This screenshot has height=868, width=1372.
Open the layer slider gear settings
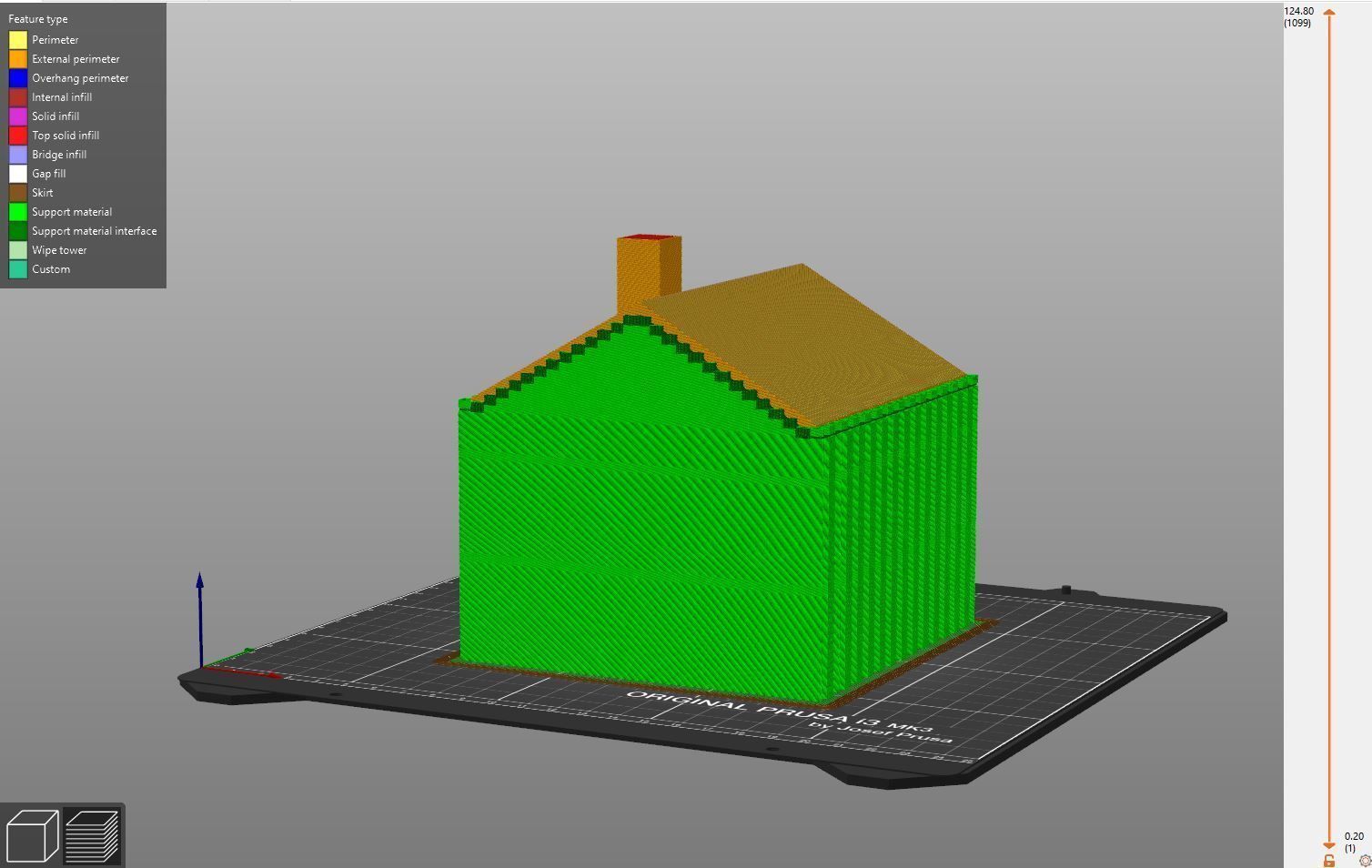1365,861
